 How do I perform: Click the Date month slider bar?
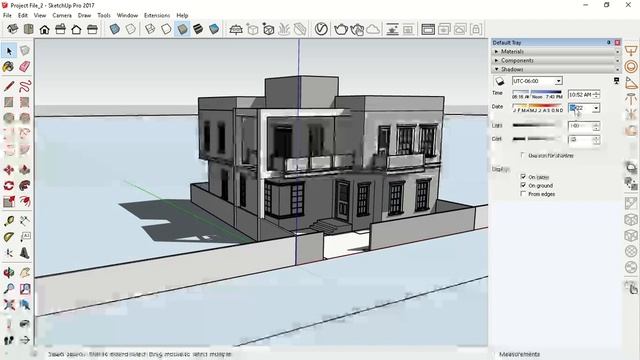(x=538, y=106)
